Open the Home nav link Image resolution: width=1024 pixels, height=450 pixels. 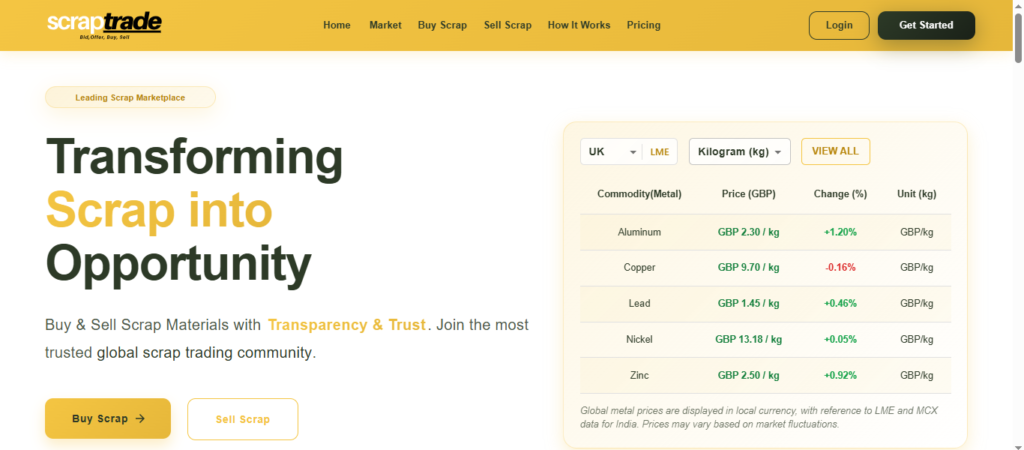click(x=337, y=25)
